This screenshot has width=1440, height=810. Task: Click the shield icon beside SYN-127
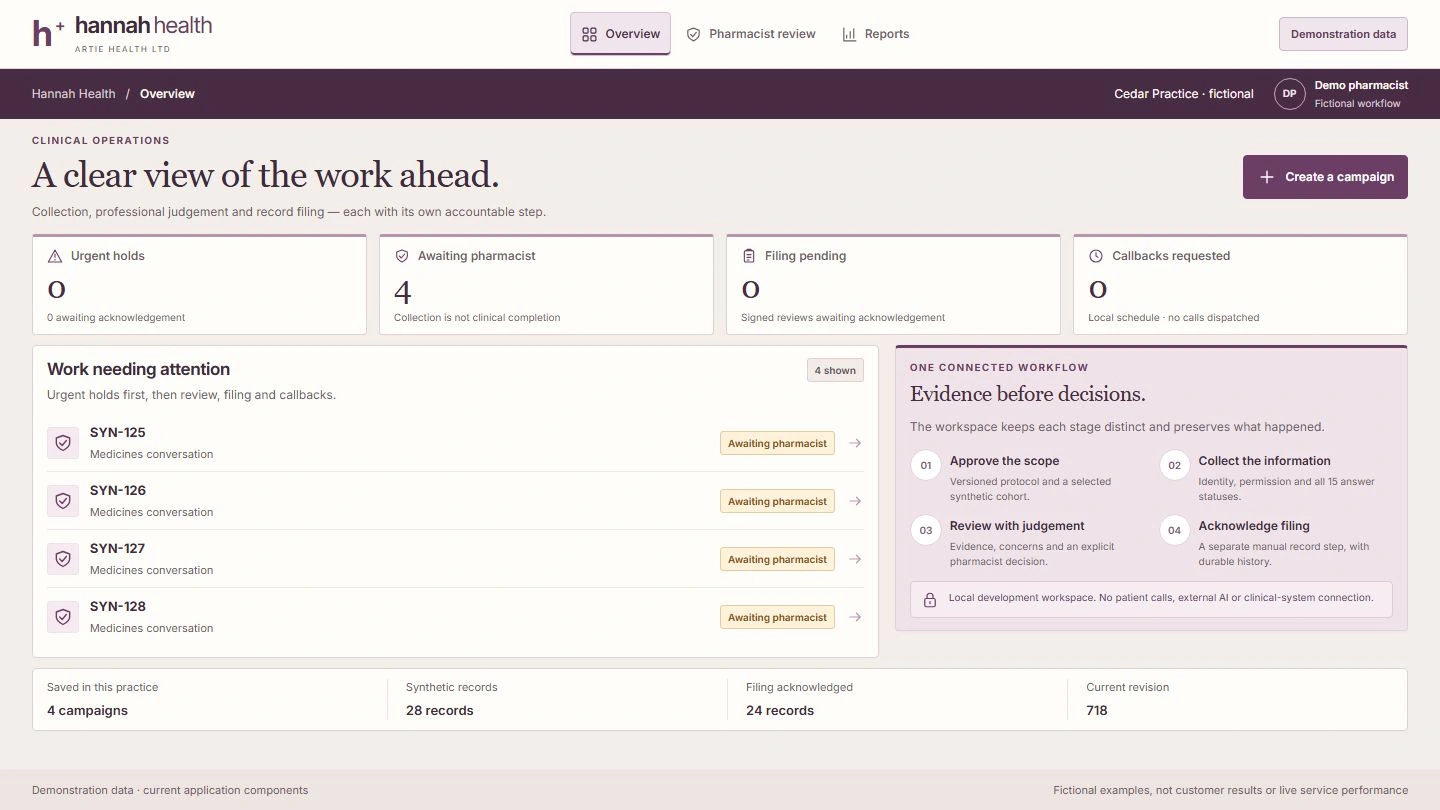63,559
